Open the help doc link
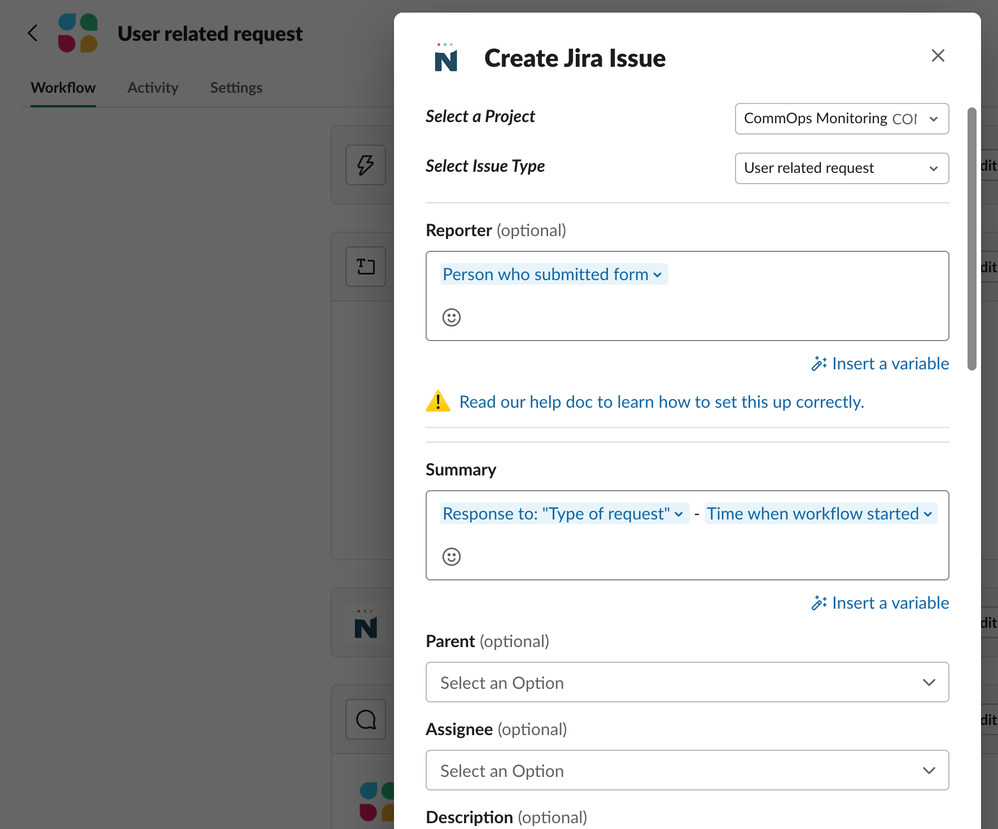Screen dimensions: 998x829 click(x=661, y=402)
